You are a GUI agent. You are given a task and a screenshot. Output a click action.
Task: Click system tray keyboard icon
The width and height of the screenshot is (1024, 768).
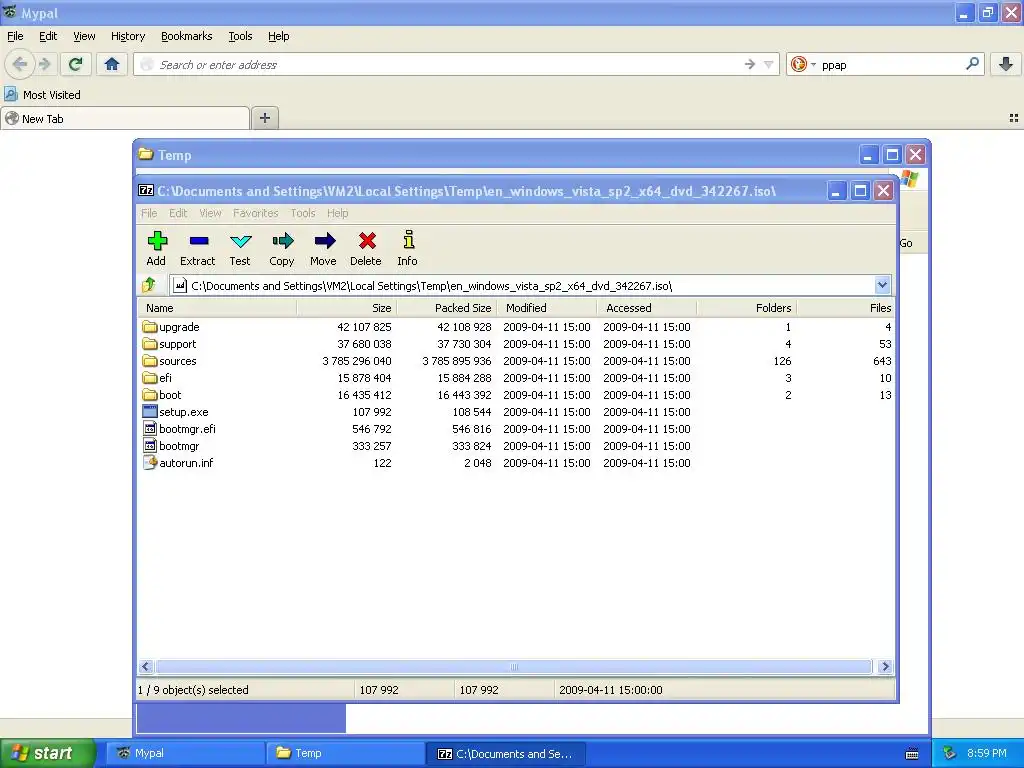click(912, 754)
